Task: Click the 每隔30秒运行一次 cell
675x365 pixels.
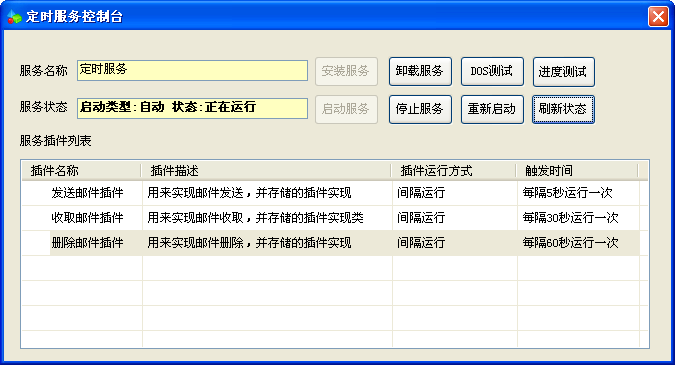Action: 570,218
